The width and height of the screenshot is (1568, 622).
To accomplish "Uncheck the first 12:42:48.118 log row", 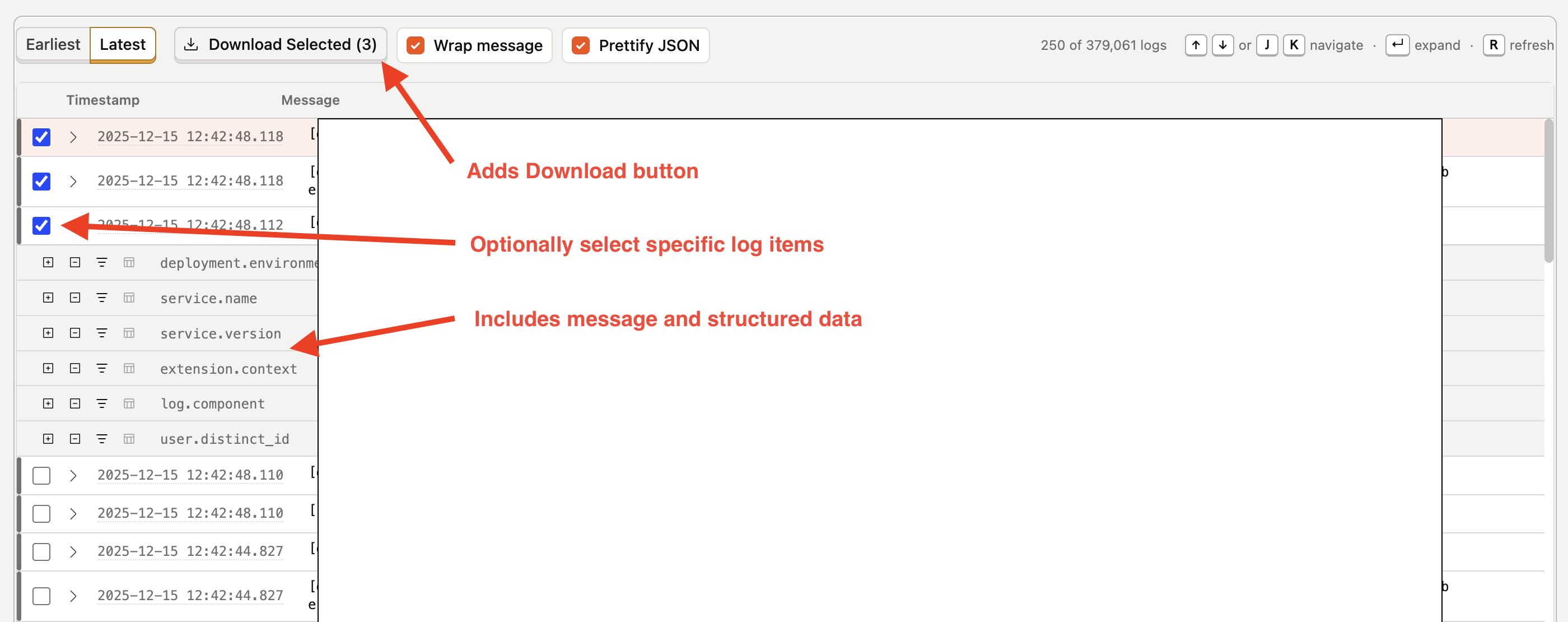I will [41, 137].
